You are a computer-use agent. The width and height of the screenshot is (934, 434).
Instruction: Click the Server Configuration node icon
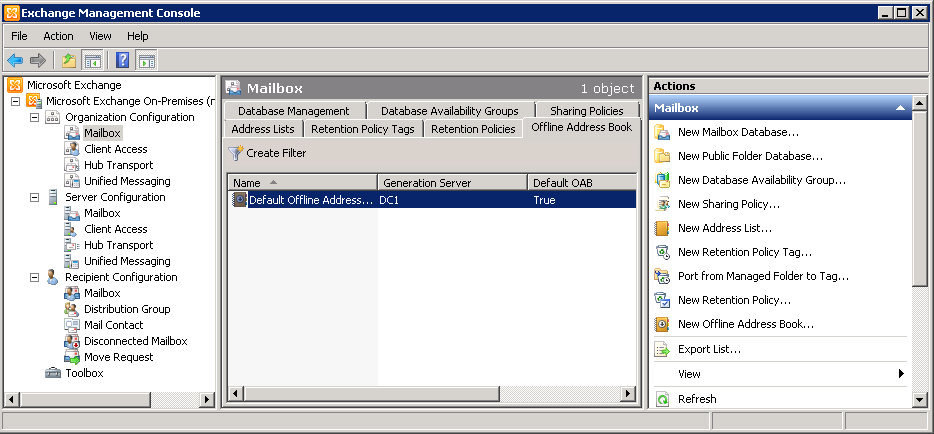54,197
